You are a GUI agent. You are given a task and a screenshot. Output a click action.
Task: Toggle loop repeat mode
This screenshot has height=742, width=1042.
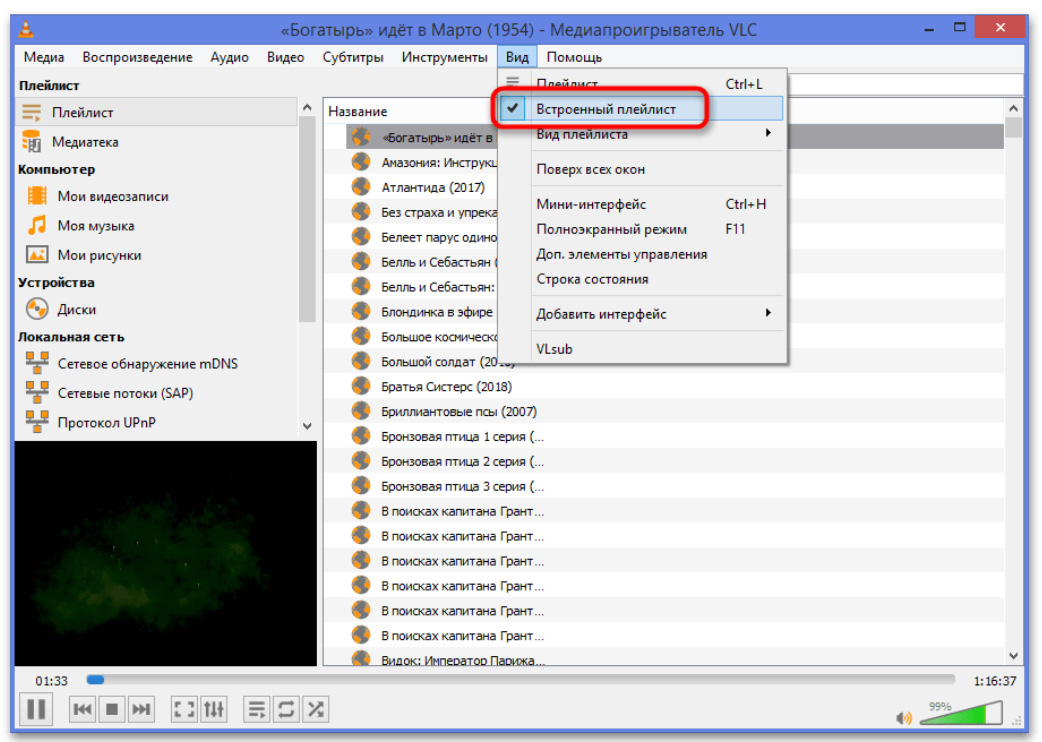tap(286, 709)
